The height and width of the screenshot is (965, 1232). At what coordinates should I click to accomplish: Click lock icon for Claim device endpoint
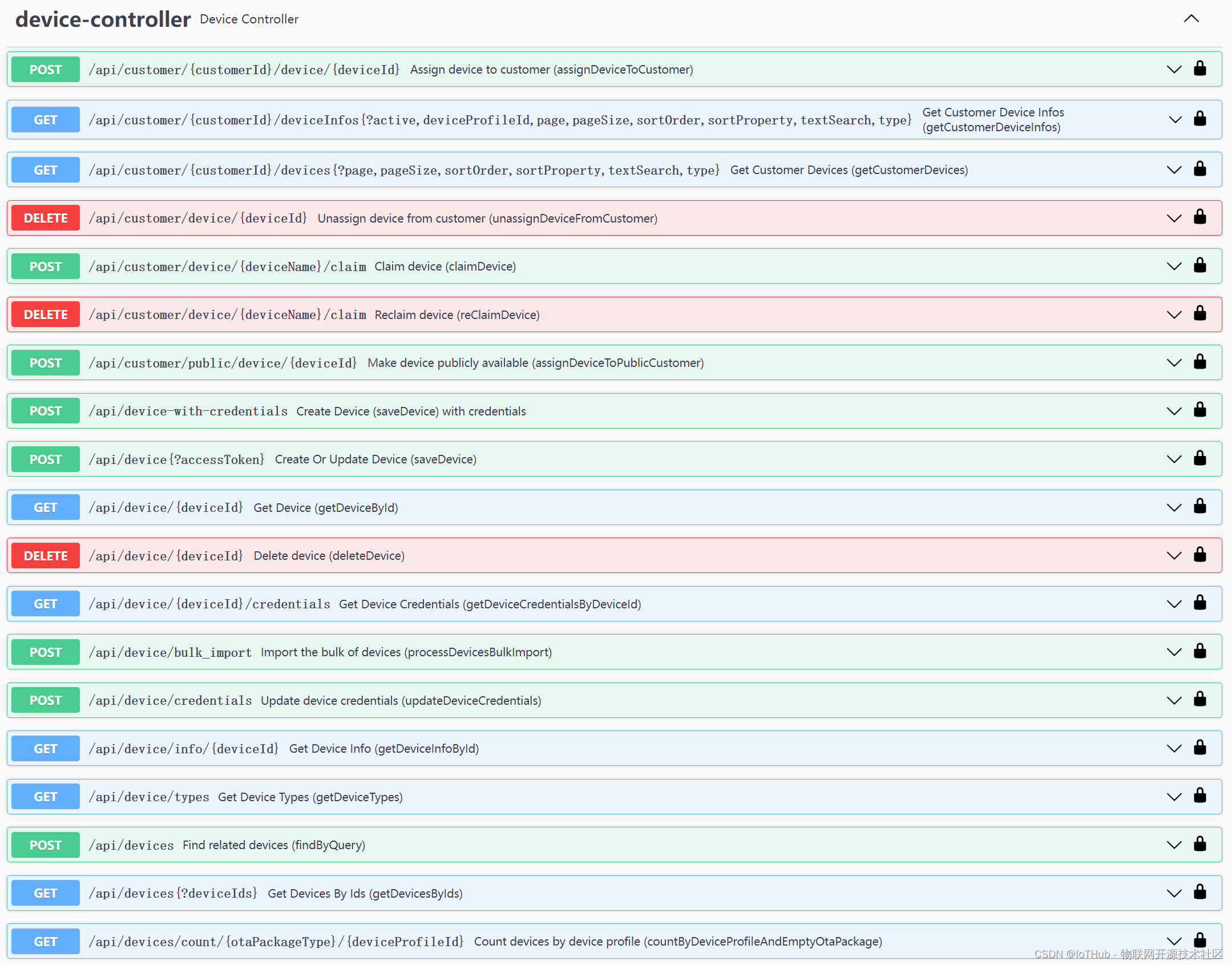coord(1199,266)
